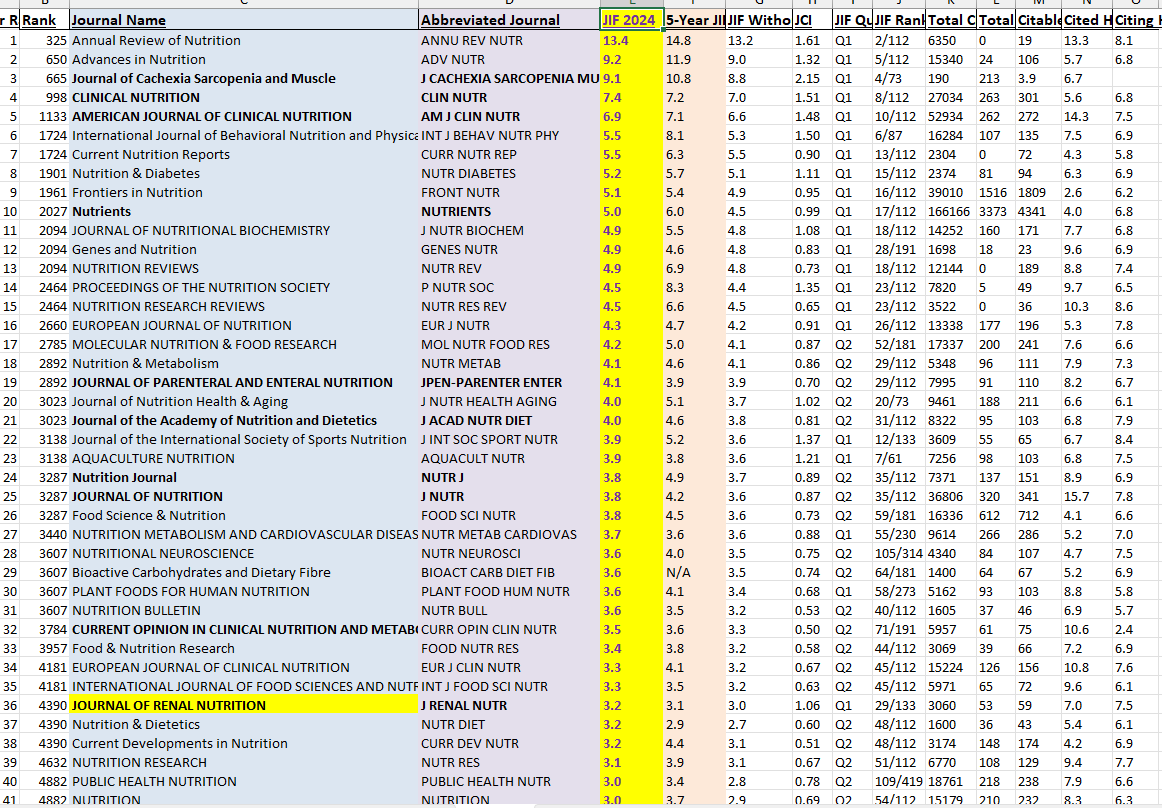Click the NUTRITION RESEARCH journal cell
The width and height of the screenshot is (1162, 808).
pos(244,763)
